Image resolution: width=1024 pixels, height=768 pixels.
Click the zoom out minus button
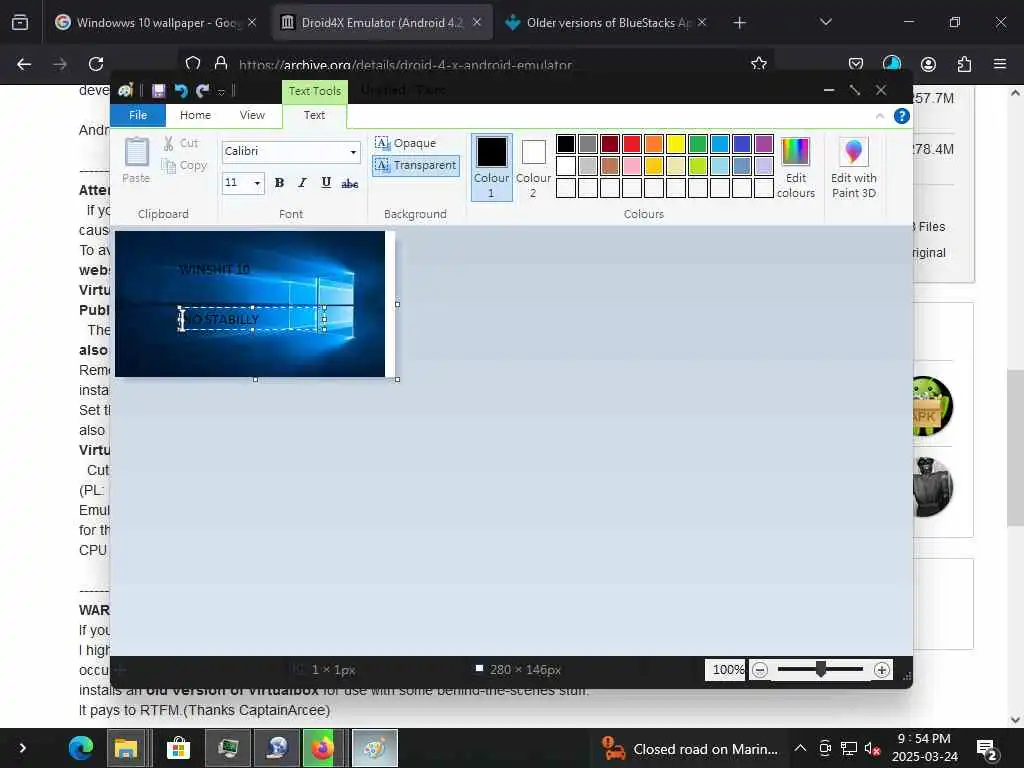[760, 670]
